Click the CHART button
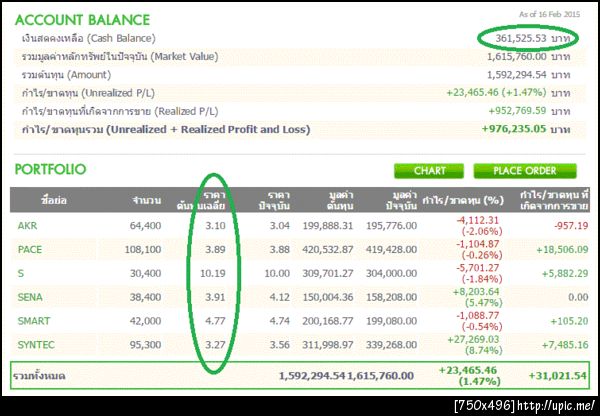600x416 pixels. point(429,171)
